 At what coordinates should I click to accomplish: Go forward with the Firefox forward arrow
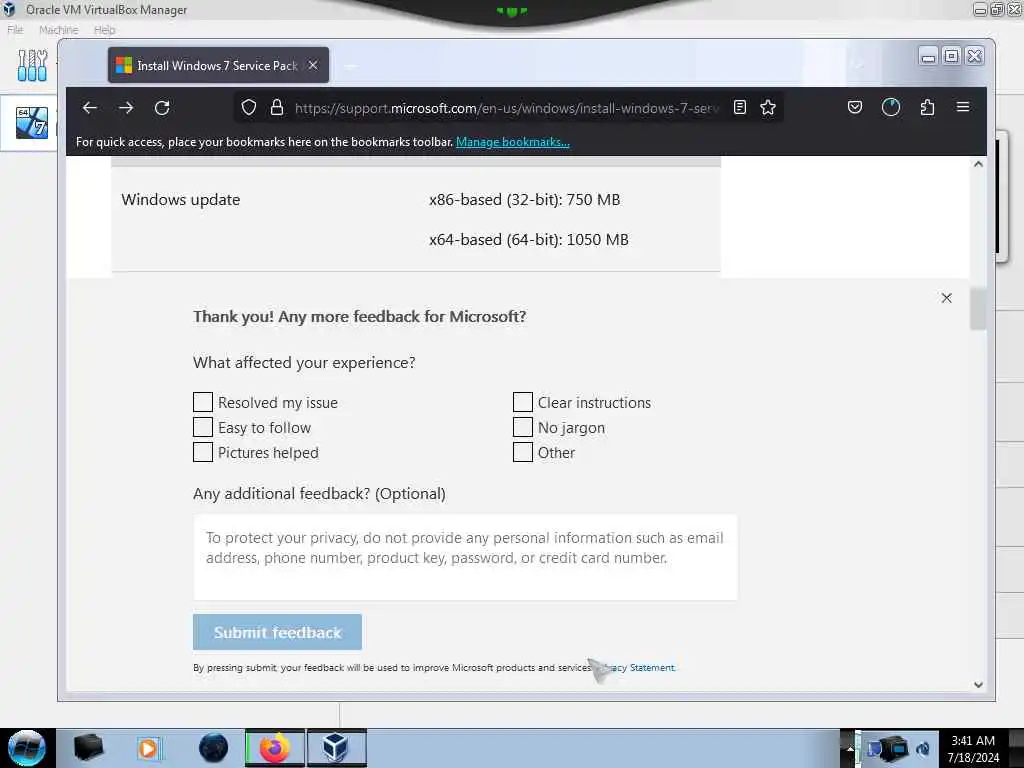(x=126, y=108)
